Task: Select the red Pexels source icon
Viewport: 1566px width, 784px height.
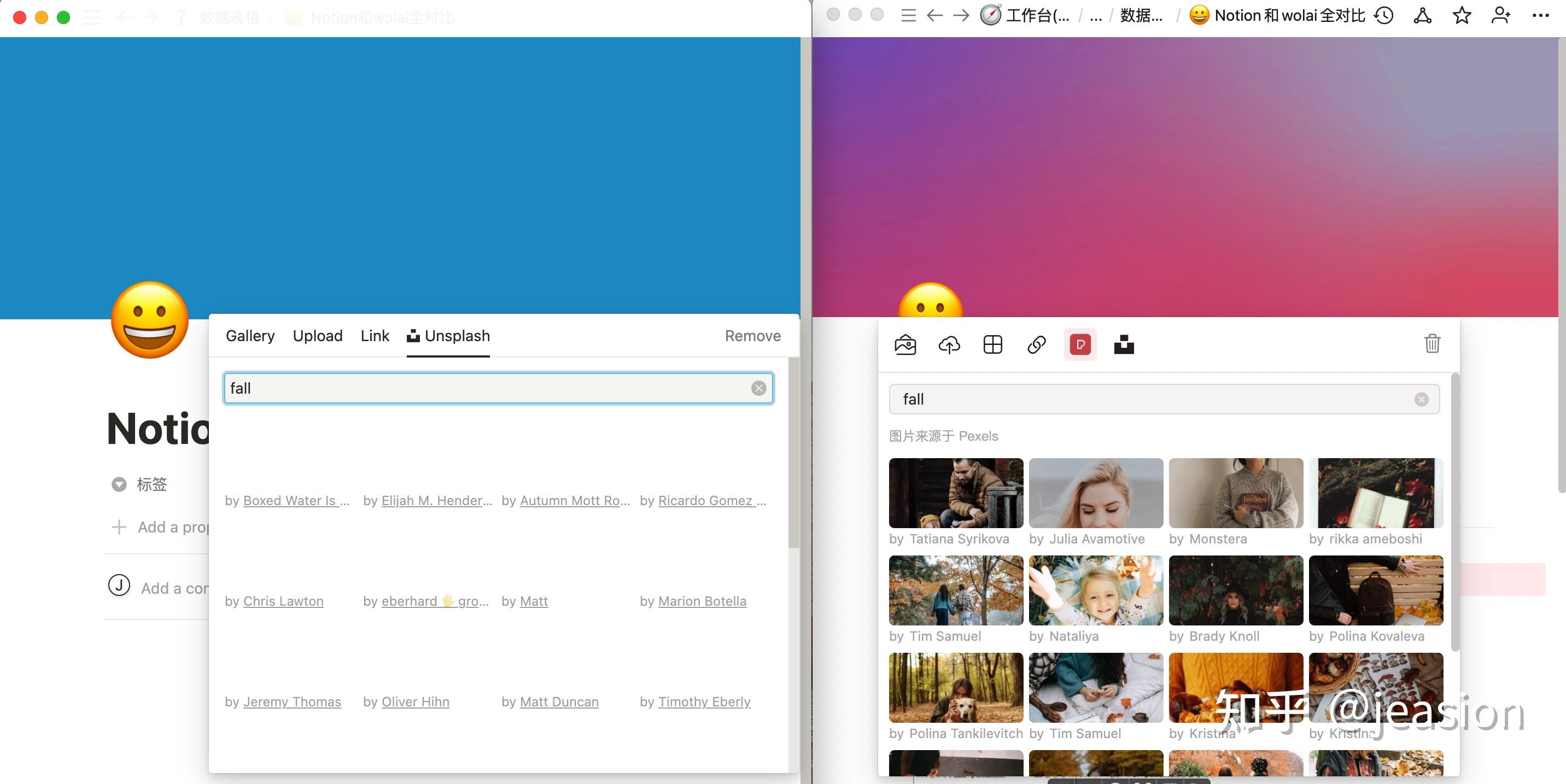Action: (1080, 344)
